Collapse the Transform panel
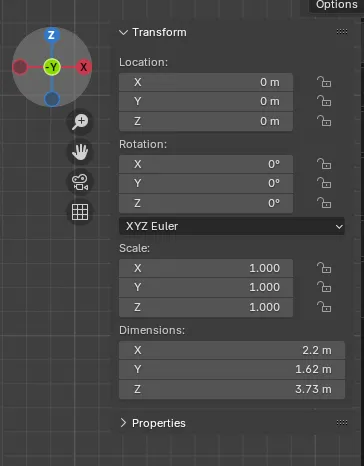The image size is (364, 466). click(x=123, y=32)
